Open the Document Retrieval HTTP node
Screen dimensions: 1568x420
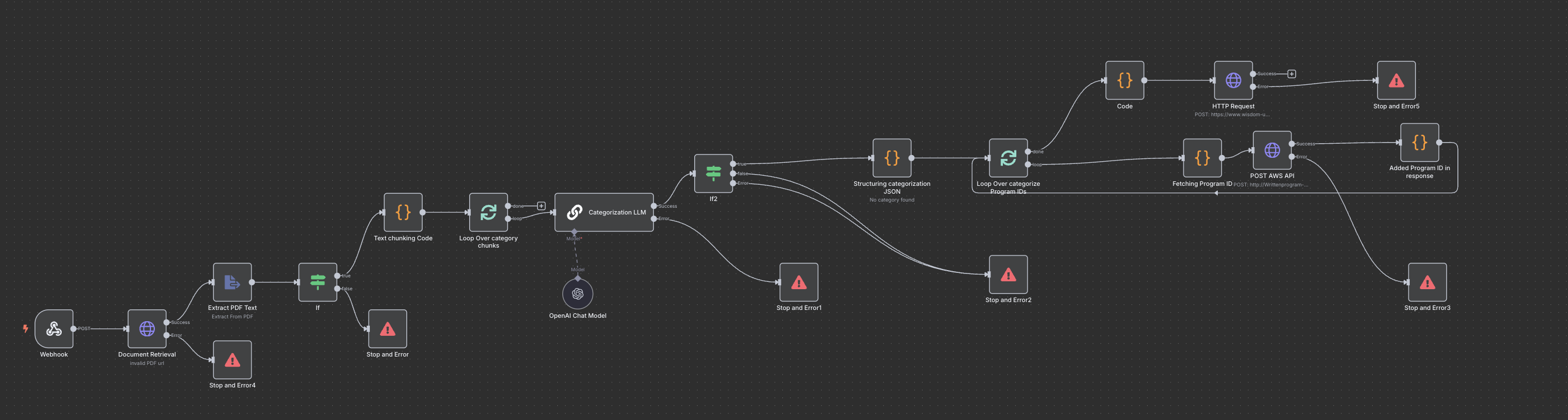click(x=146, y=328)
